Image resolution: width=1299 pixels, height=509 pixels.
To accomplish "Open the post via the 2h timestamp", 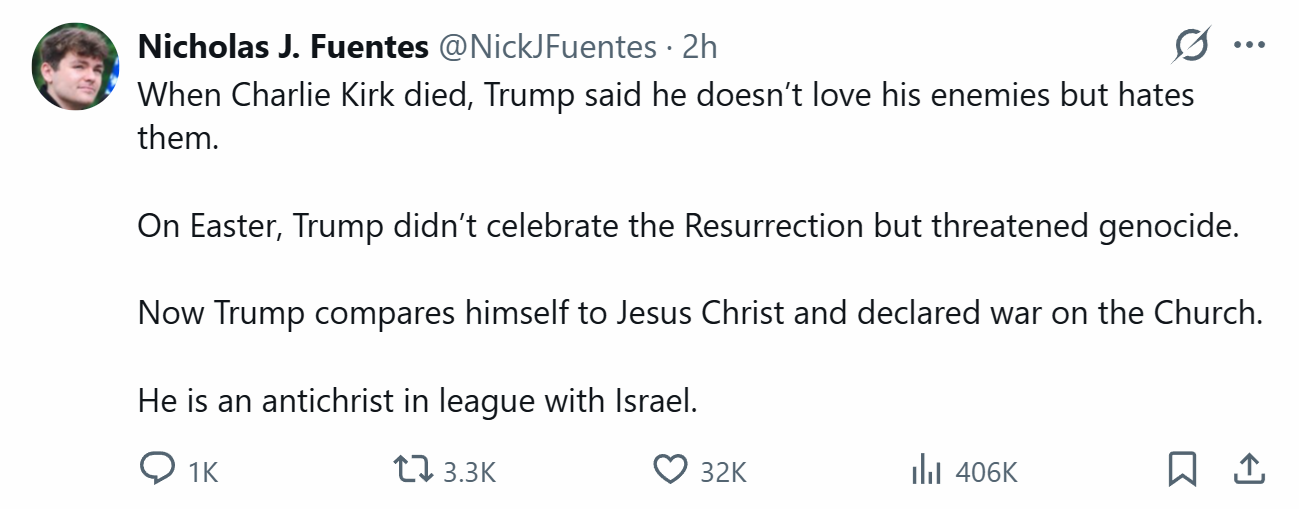I will pos(700,46).
